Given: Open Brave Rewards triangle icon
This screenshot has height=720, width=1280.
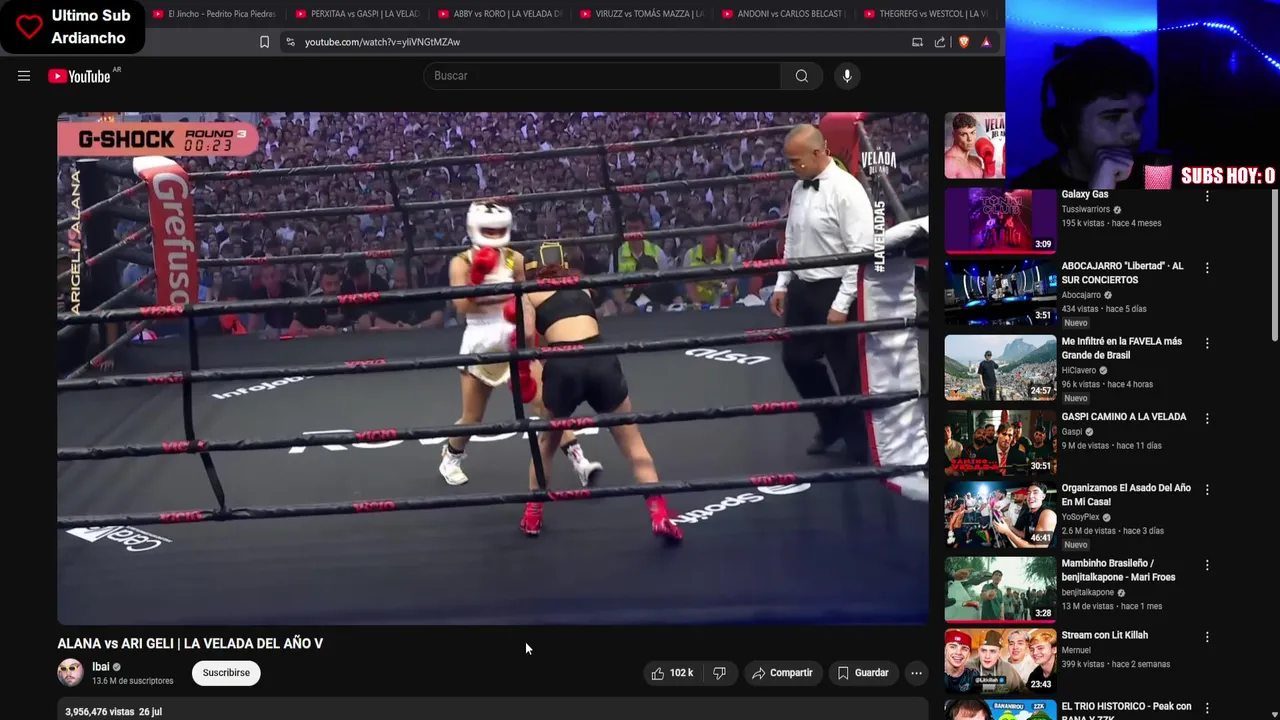Looking at the screenshot, I should click(x=986, y=42).
